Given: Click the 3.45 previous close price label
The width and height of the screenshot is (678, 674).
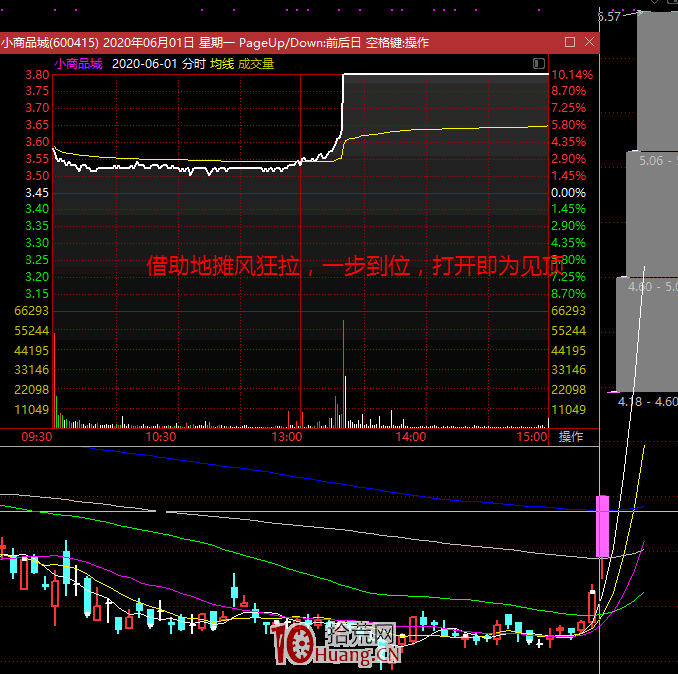Looking at the screenshot, I should coord(37,193).
